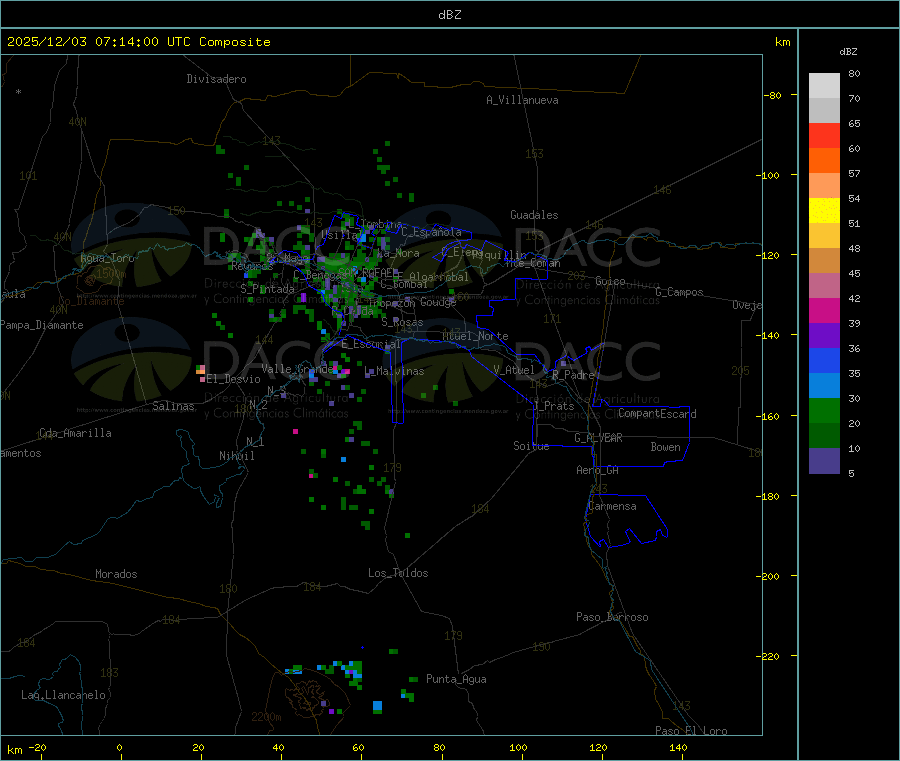The width and height of the screenshot is (900, 761).
Task: Click the Pampa_Diamante map label
Action: click(x=42, y=325)
